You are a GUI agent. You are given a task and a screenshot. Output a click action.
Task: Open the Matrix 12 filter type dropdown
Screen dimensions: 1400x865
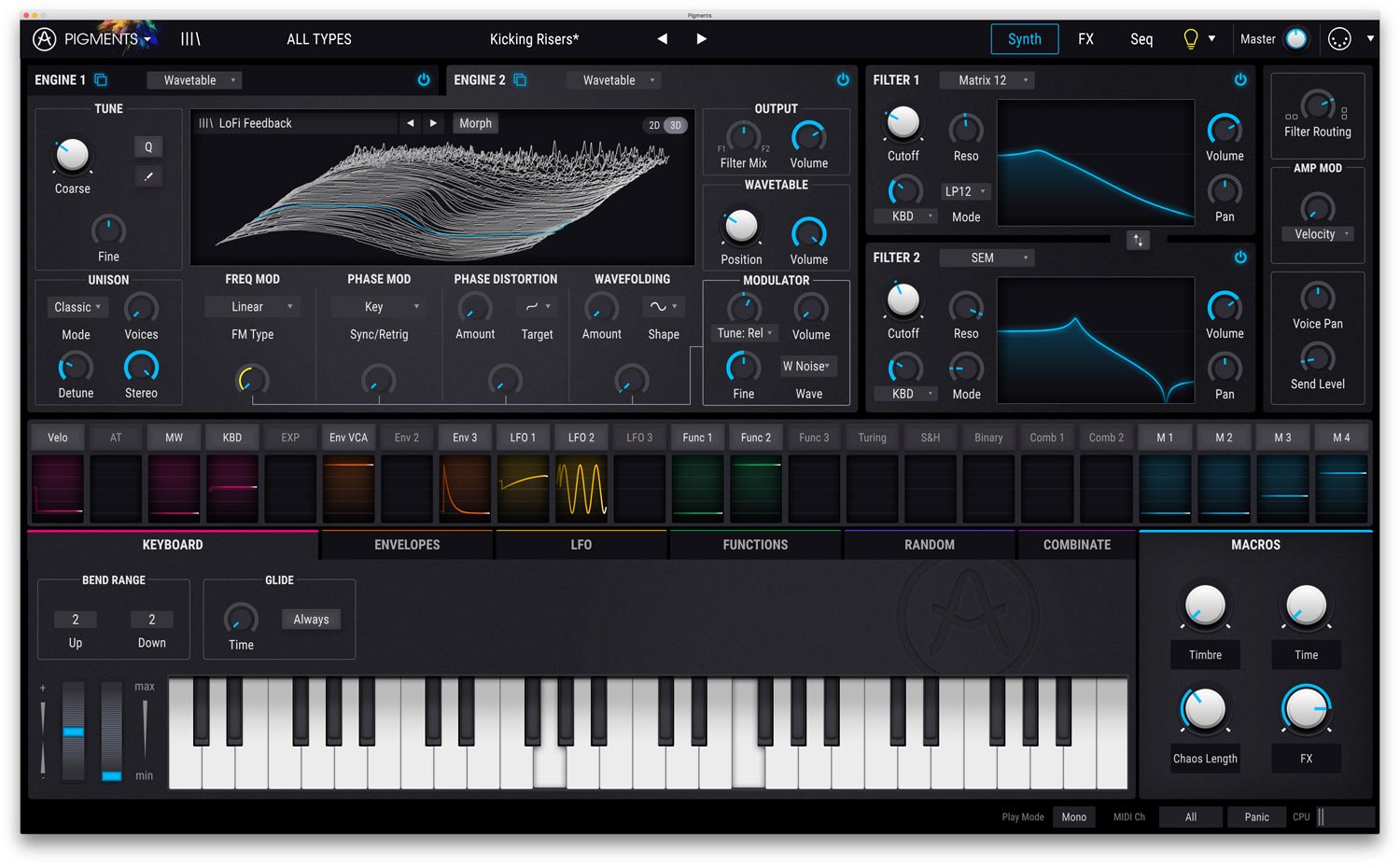pyautogui.click(x=987, y=80)
